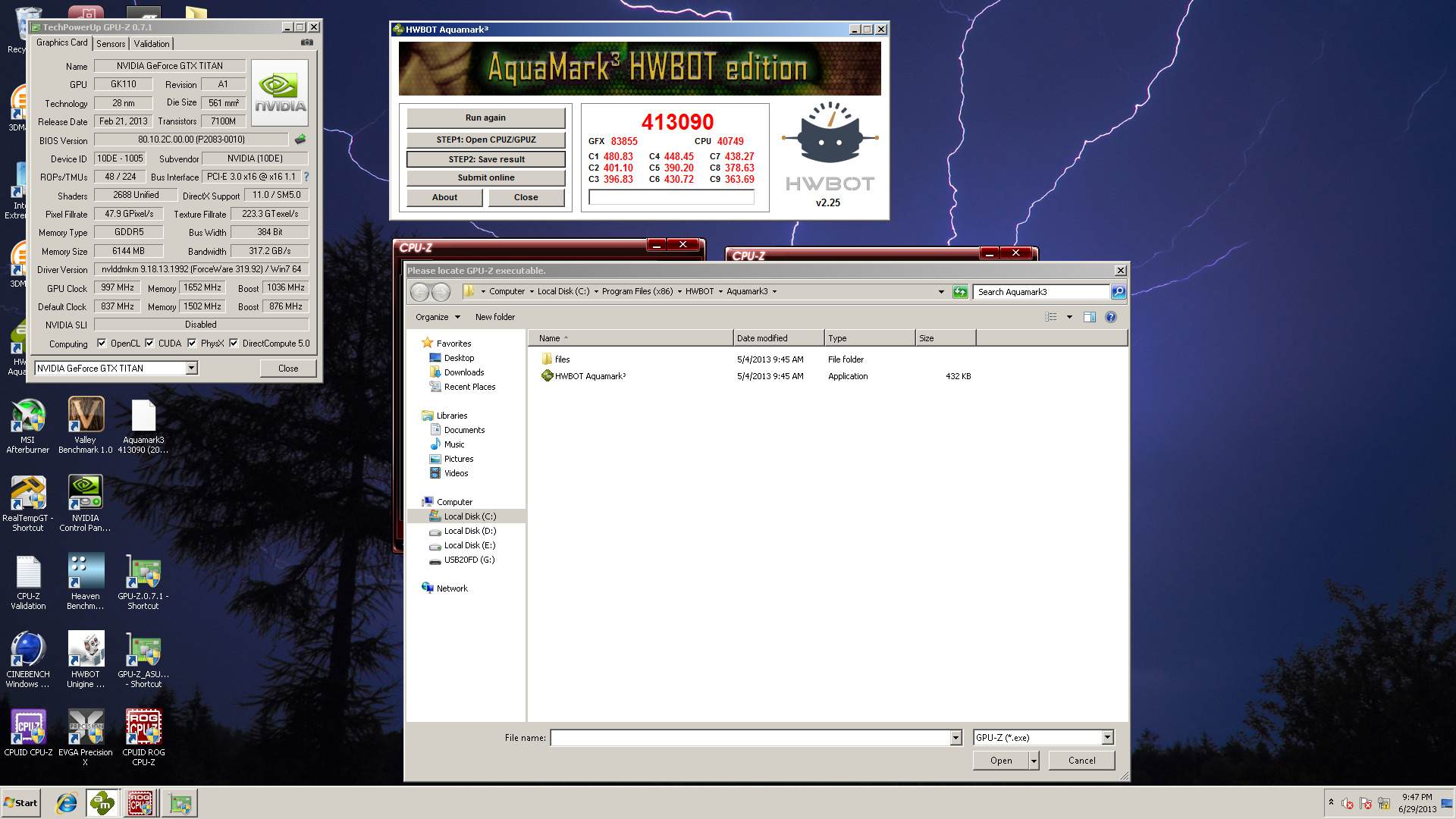Toggle the DirectCompute 5.0 checkbox
The image size is (1456, 819).
pos(234,344)
